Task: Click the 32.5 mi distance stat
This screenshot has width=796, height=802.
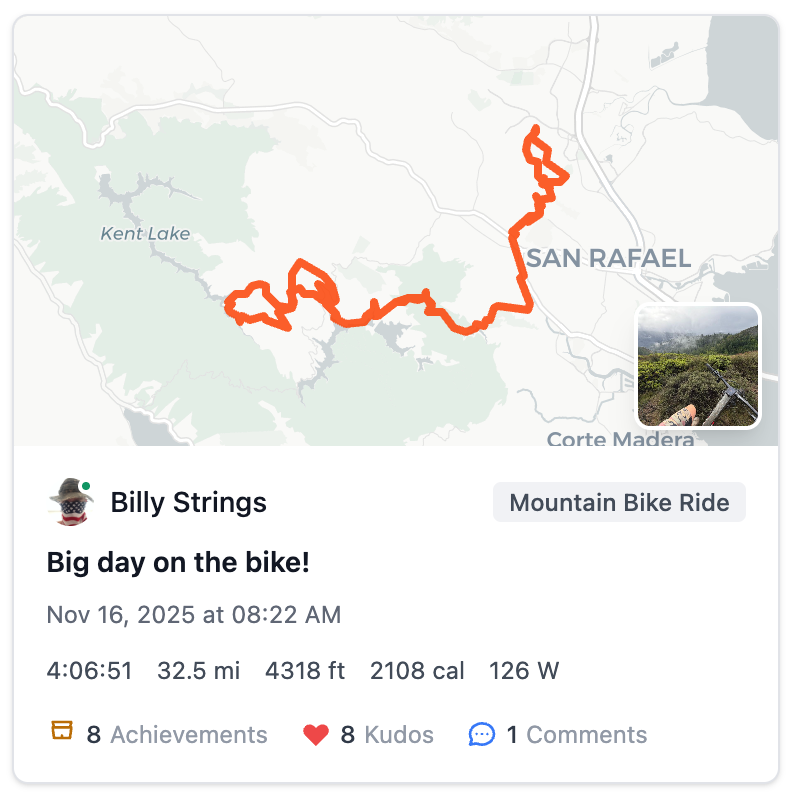Action: (x=199, y=670)
